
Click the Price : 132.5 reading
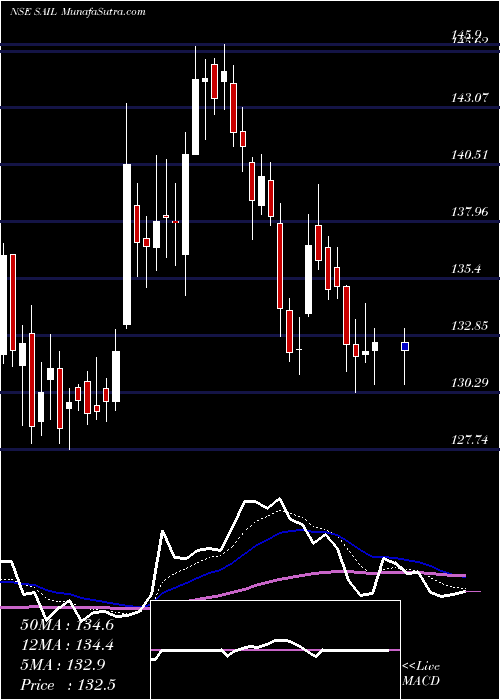(67, 685)
